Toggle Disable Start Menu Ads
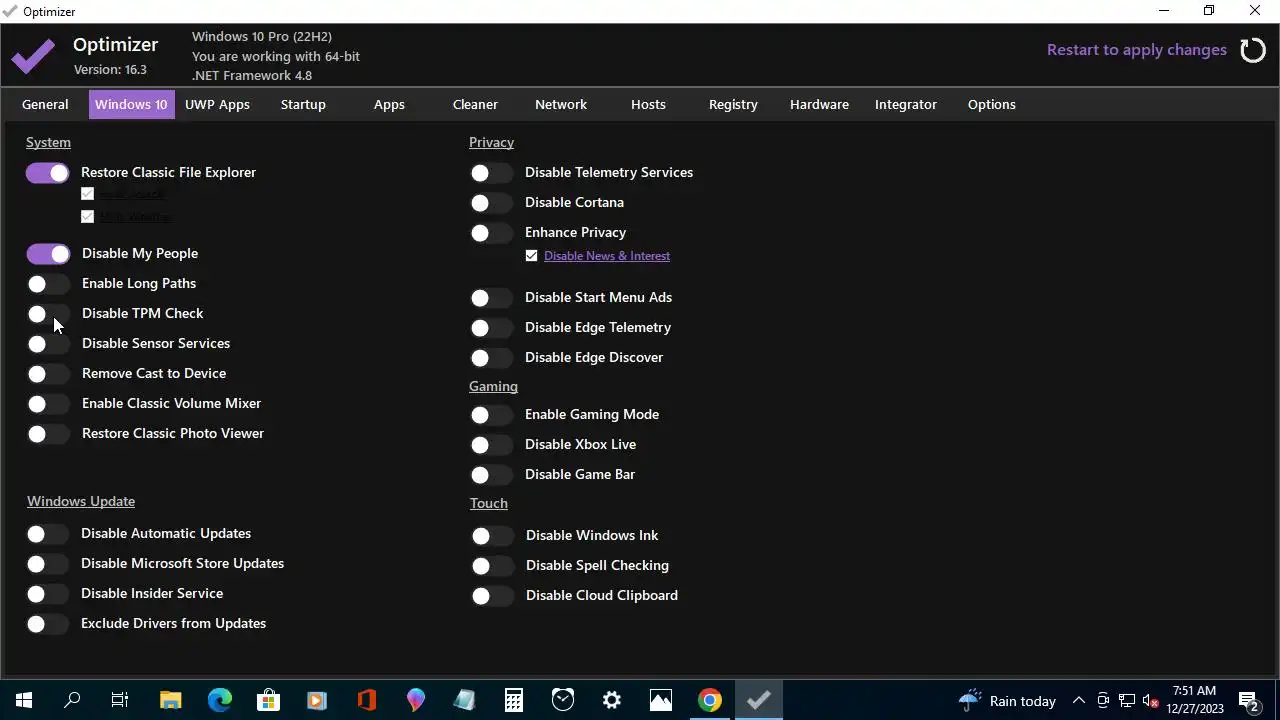 pyautogui.click(x=491, y=298)
